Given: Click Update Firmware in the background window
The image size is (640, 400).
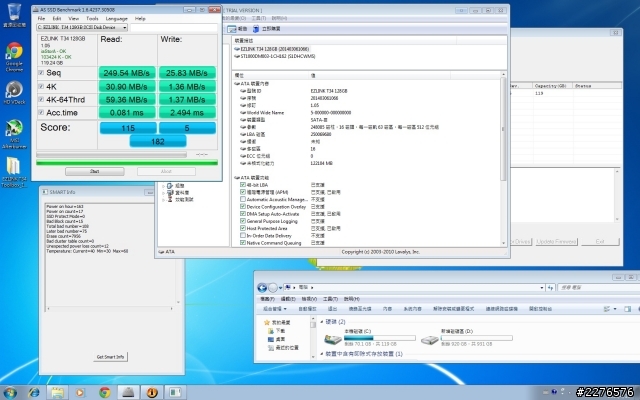Looking at the screenshot, I should (556, 242).
